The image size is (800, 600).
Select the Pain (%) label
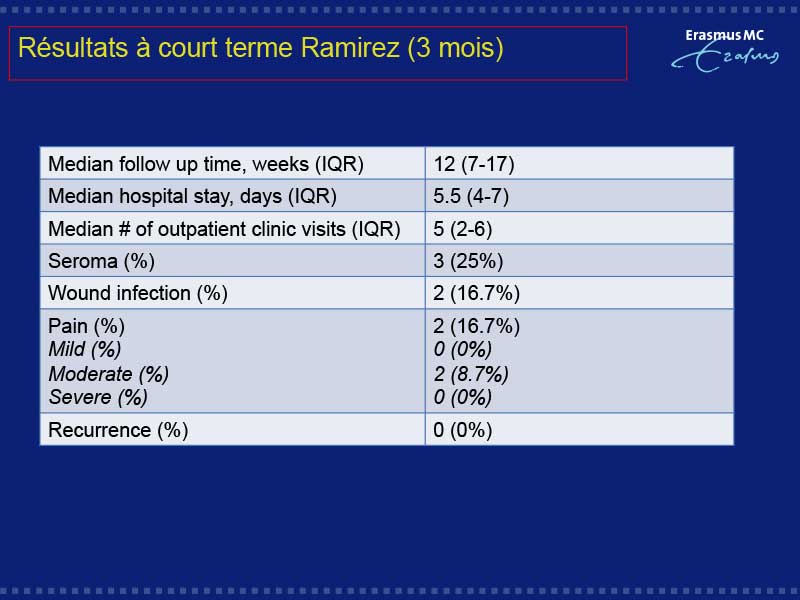(x=86, y=326)
